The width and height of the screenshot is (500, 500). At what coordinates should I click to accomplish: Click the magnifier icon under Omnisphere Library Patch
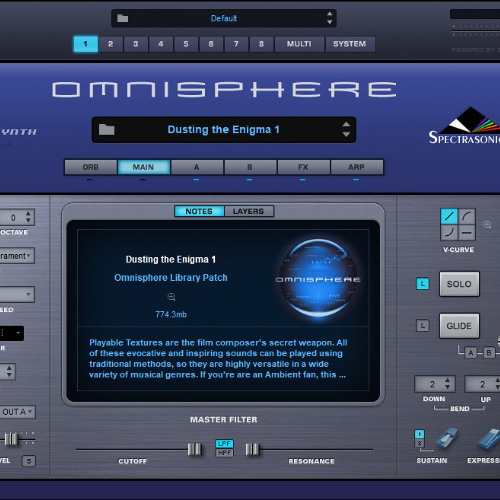[171, 297]
